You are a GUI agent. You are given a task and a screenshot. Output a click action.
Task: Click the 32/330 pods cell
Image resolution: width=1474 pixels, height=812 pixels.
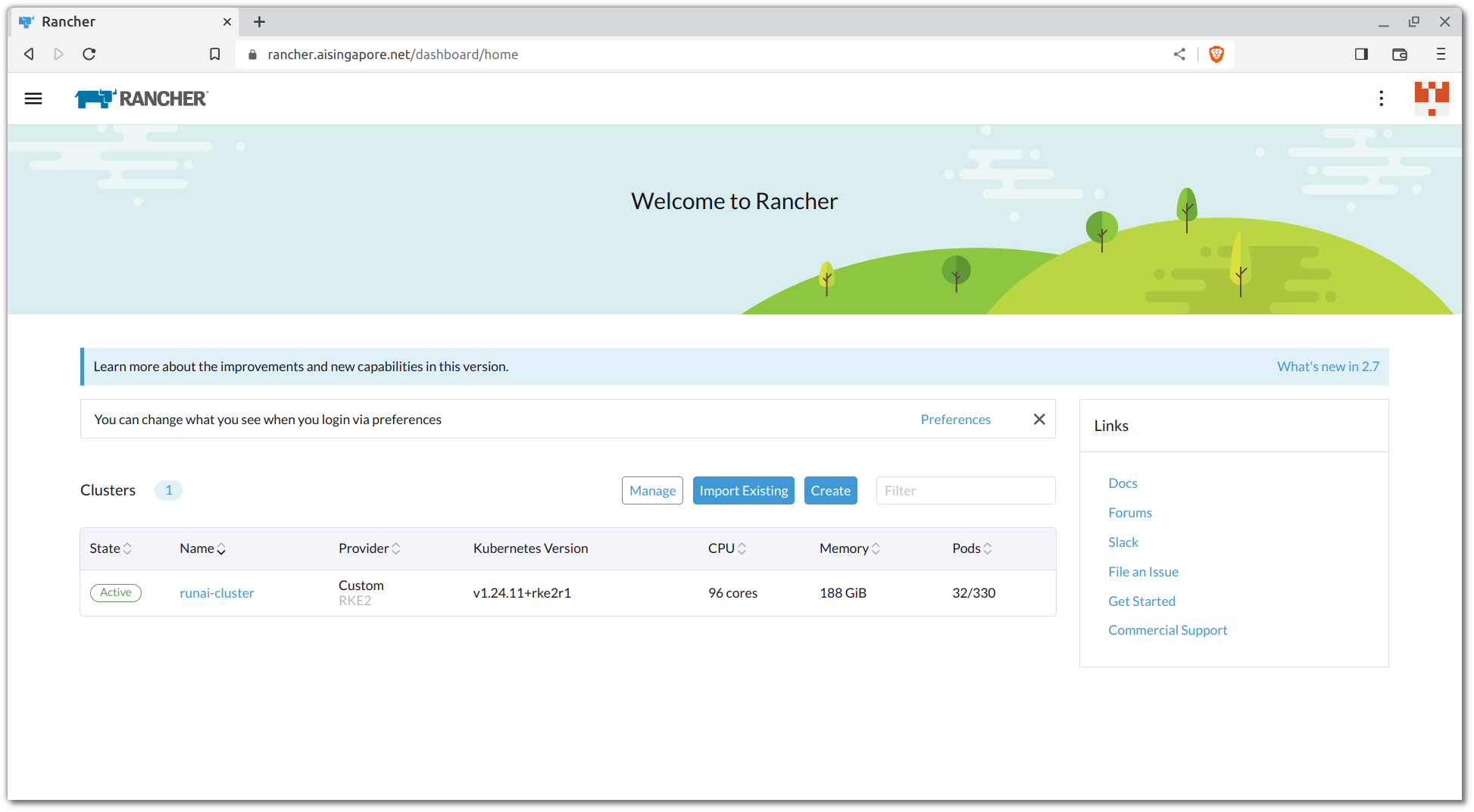pos(973,593)
